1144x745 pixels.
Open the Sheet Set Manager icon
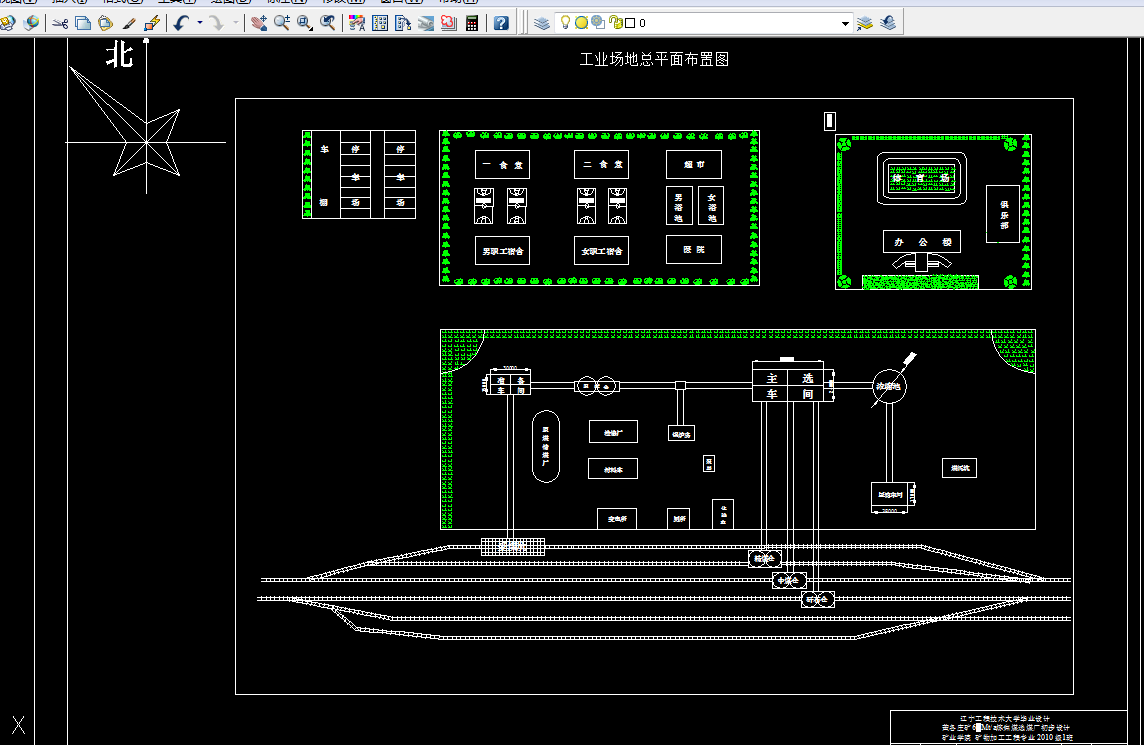426,23
